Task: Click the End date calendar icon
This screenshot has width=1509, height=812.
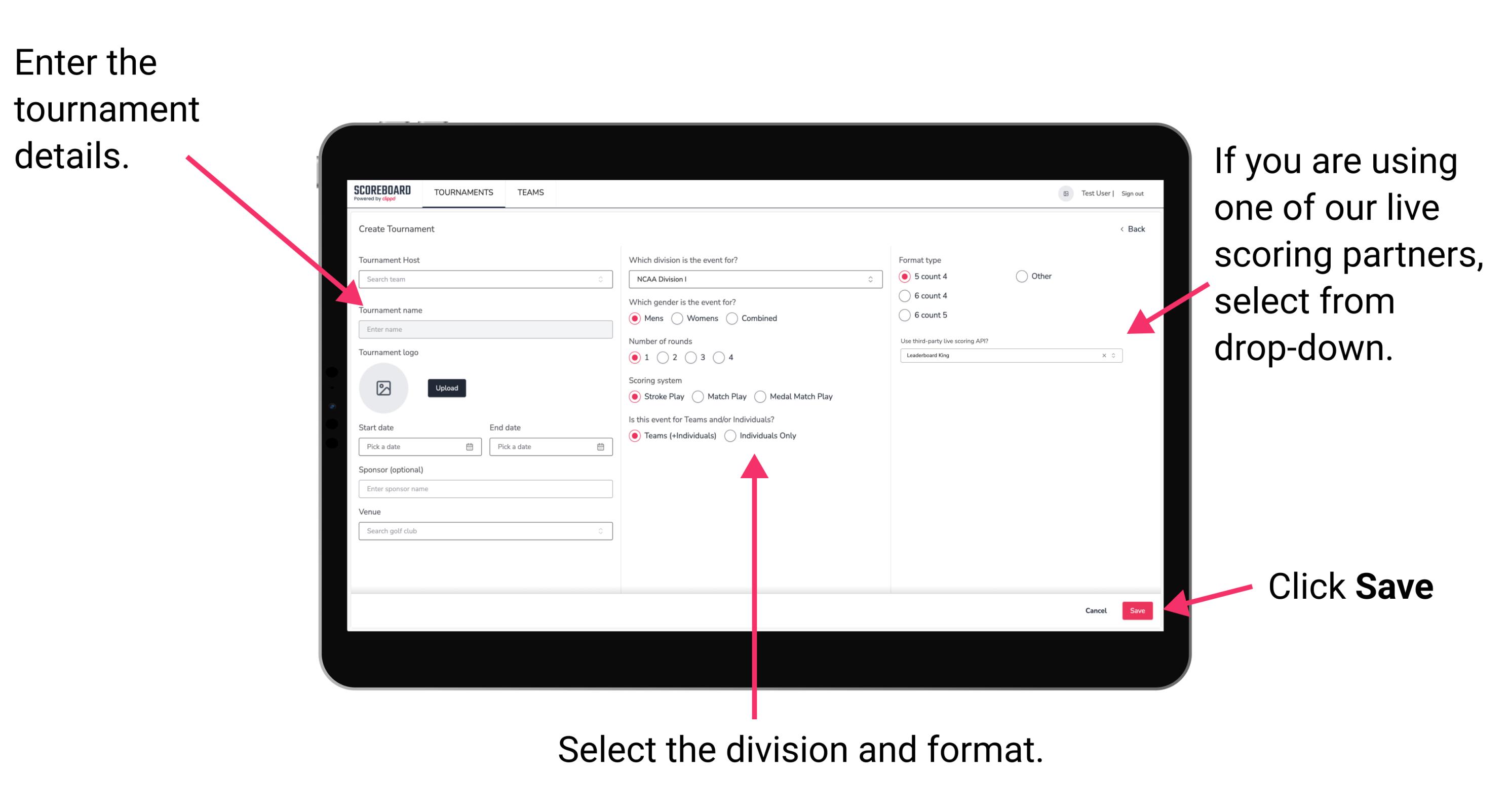Action: (601, 447)
